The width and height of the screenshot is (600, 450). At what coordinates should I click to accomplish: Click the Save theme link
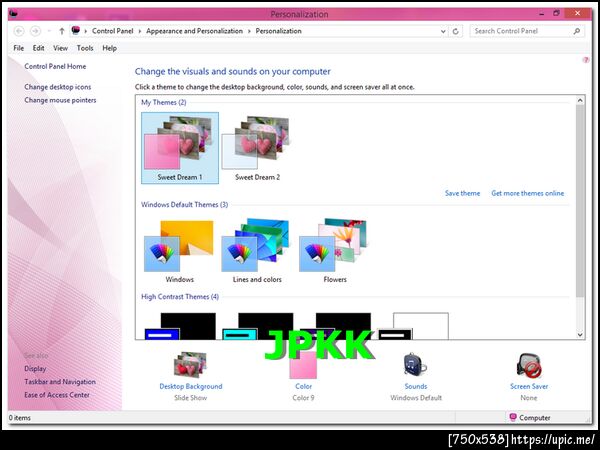[462, 193]
